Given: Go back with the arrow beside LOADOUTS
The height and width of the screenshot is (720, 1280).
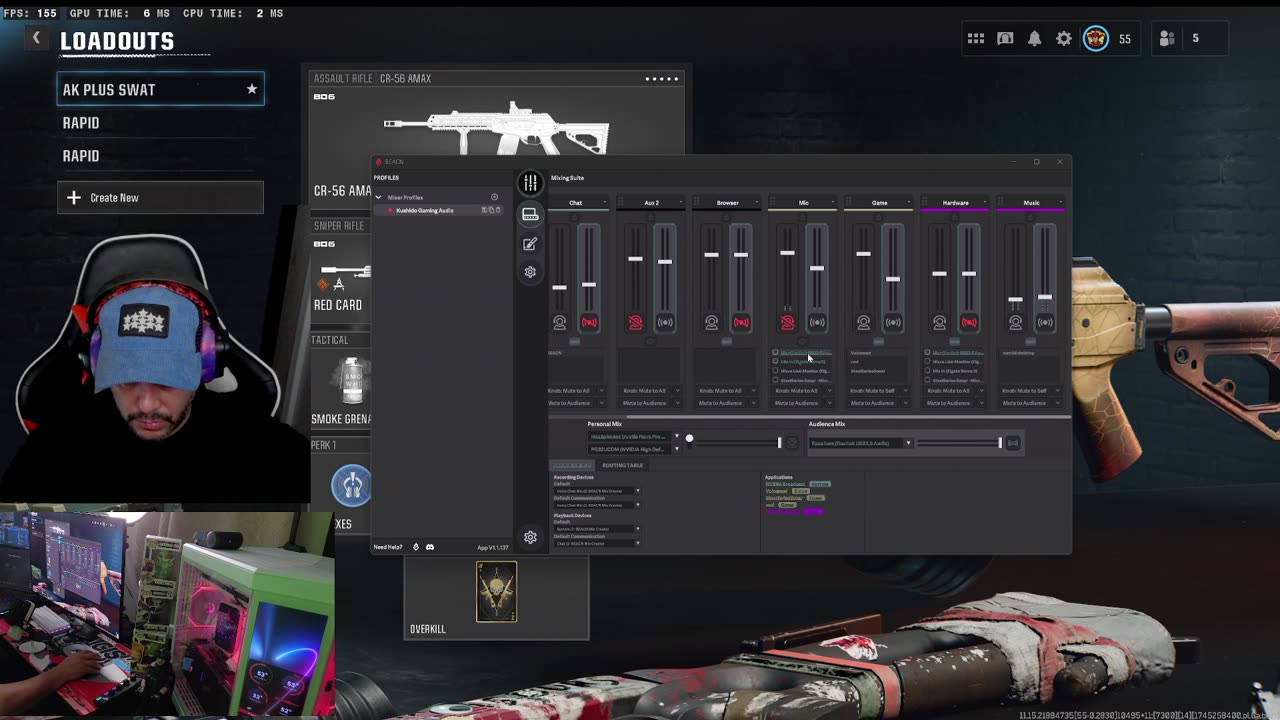Looking at the screenshot, I should [36, 38].
